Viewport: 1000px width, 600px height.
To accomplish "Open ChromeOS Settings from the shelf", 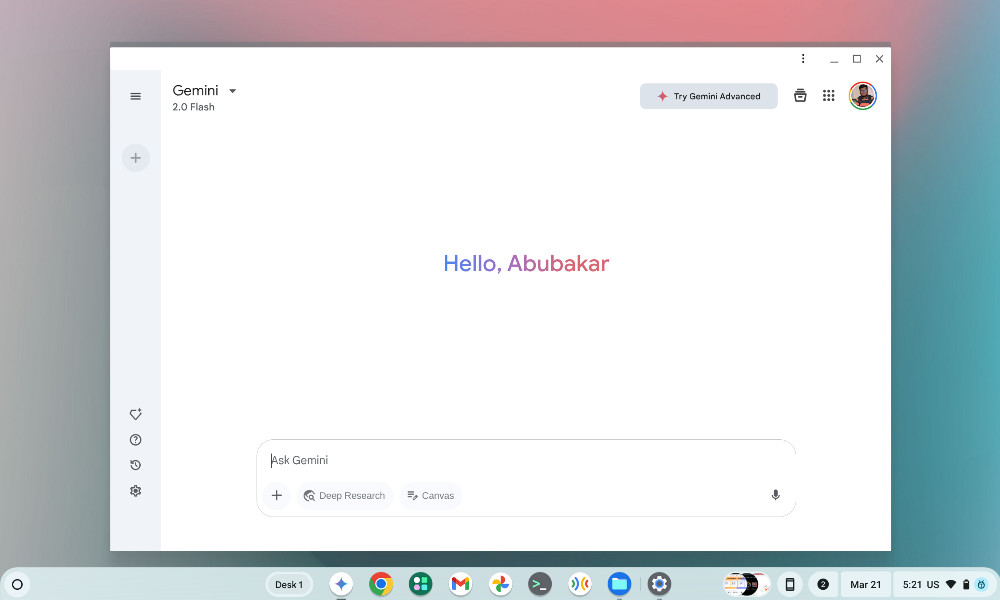I will 659,584.
